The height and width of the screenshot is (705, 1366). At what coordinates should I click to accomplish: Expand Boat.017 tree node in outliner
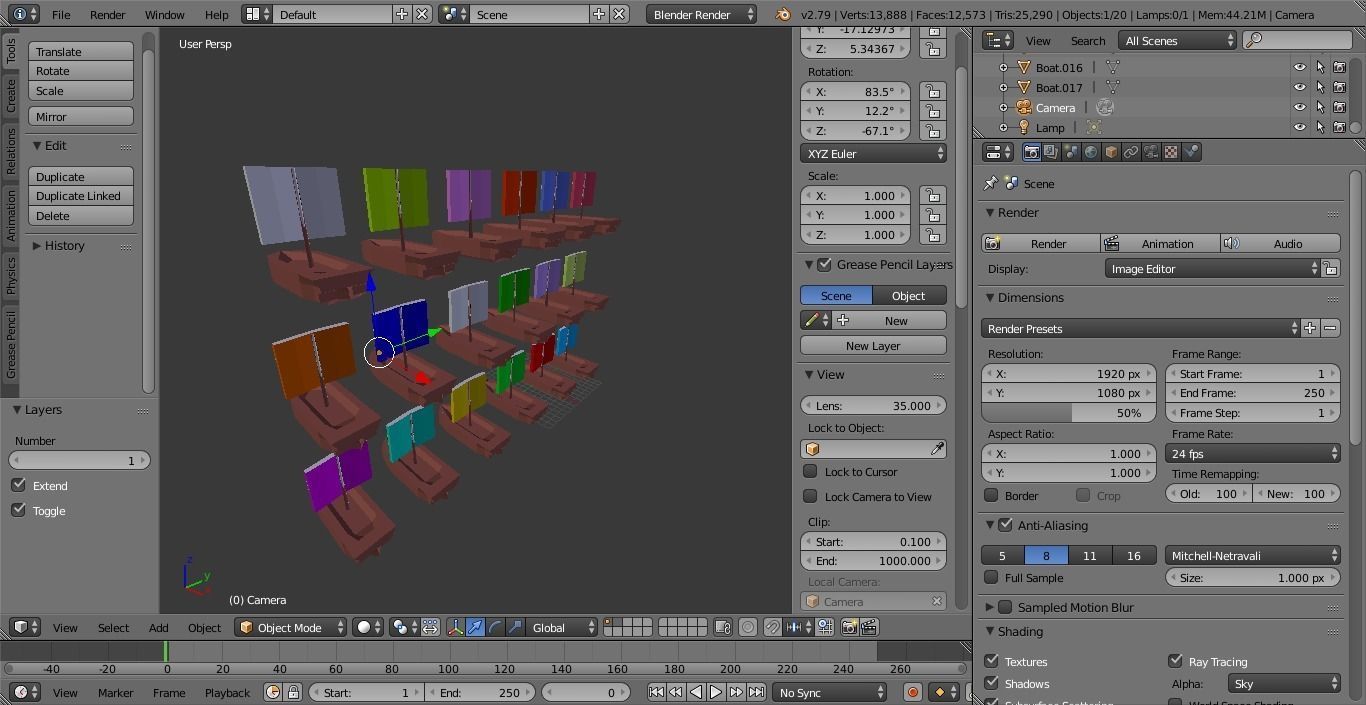[1003, 87]
